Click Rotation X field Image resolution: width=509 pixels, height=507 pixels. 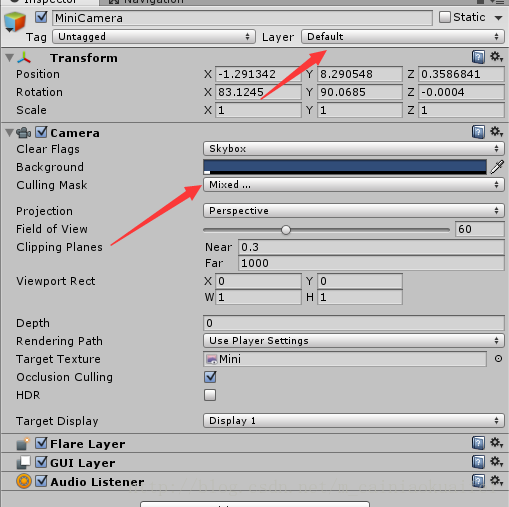click(258, 92)
